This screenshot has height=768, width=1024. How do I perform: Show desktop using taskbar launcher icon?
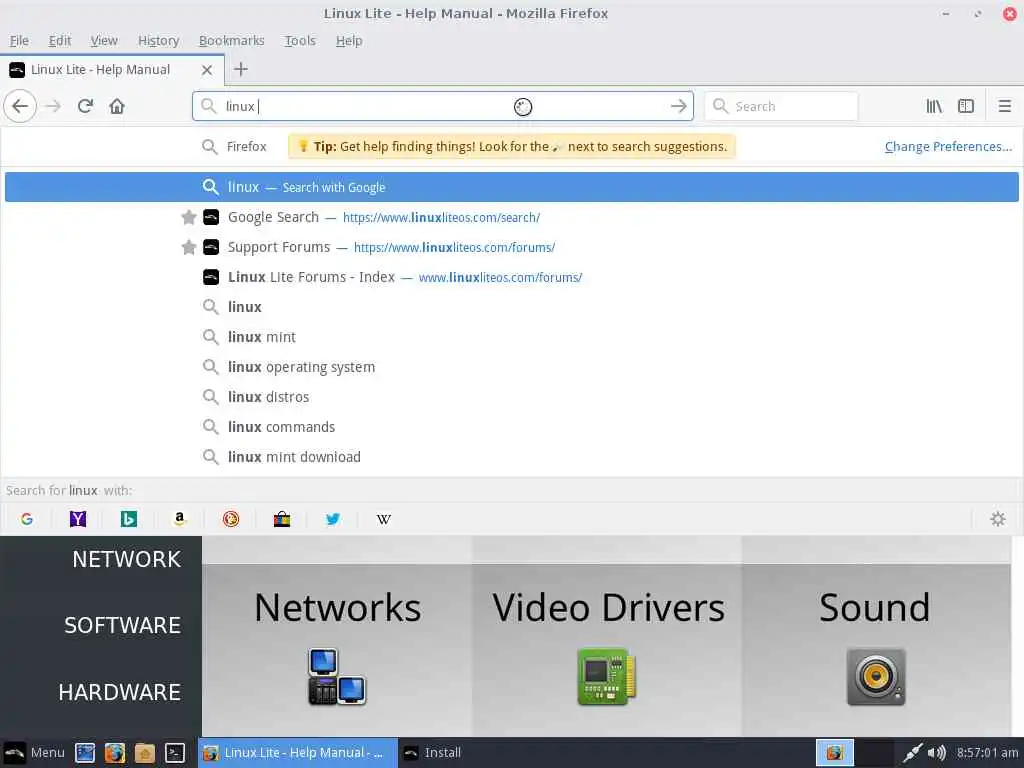tap(85, 753)
